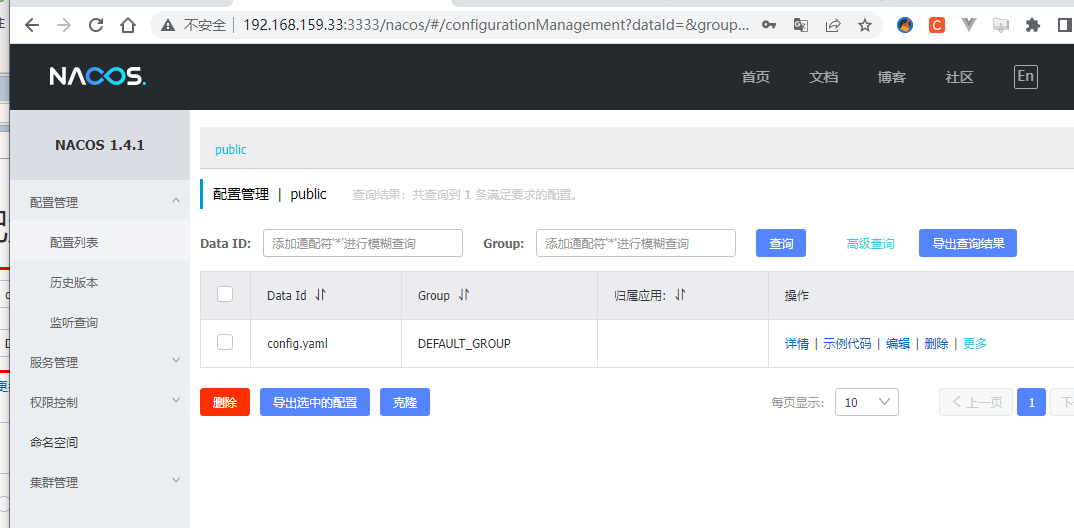Reload the page with refresh icon
Viewport: 1074px width, 528px height.
click(96, 25)
